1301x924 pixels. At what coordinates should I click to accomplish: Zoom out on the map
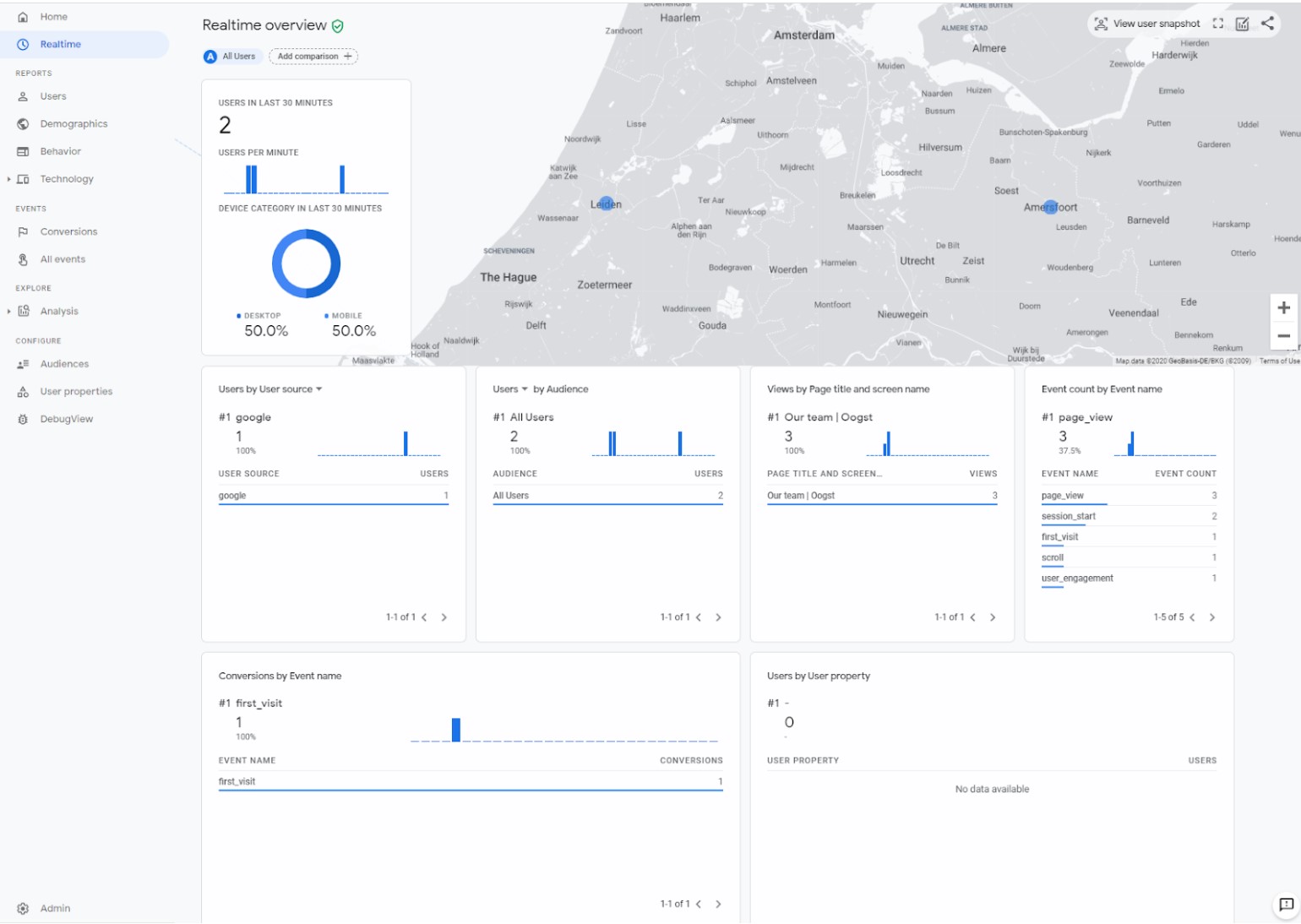click(1283, 336)
